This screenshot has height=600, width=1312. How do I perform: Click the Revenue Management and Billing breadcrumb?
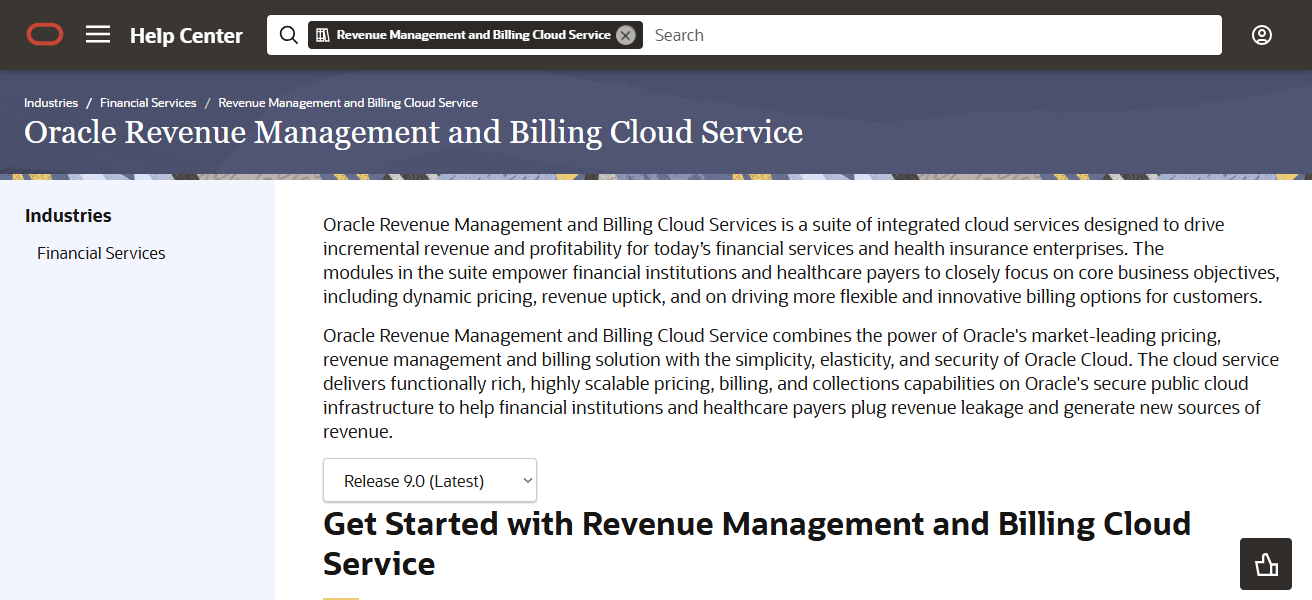(x=347, y=102)
